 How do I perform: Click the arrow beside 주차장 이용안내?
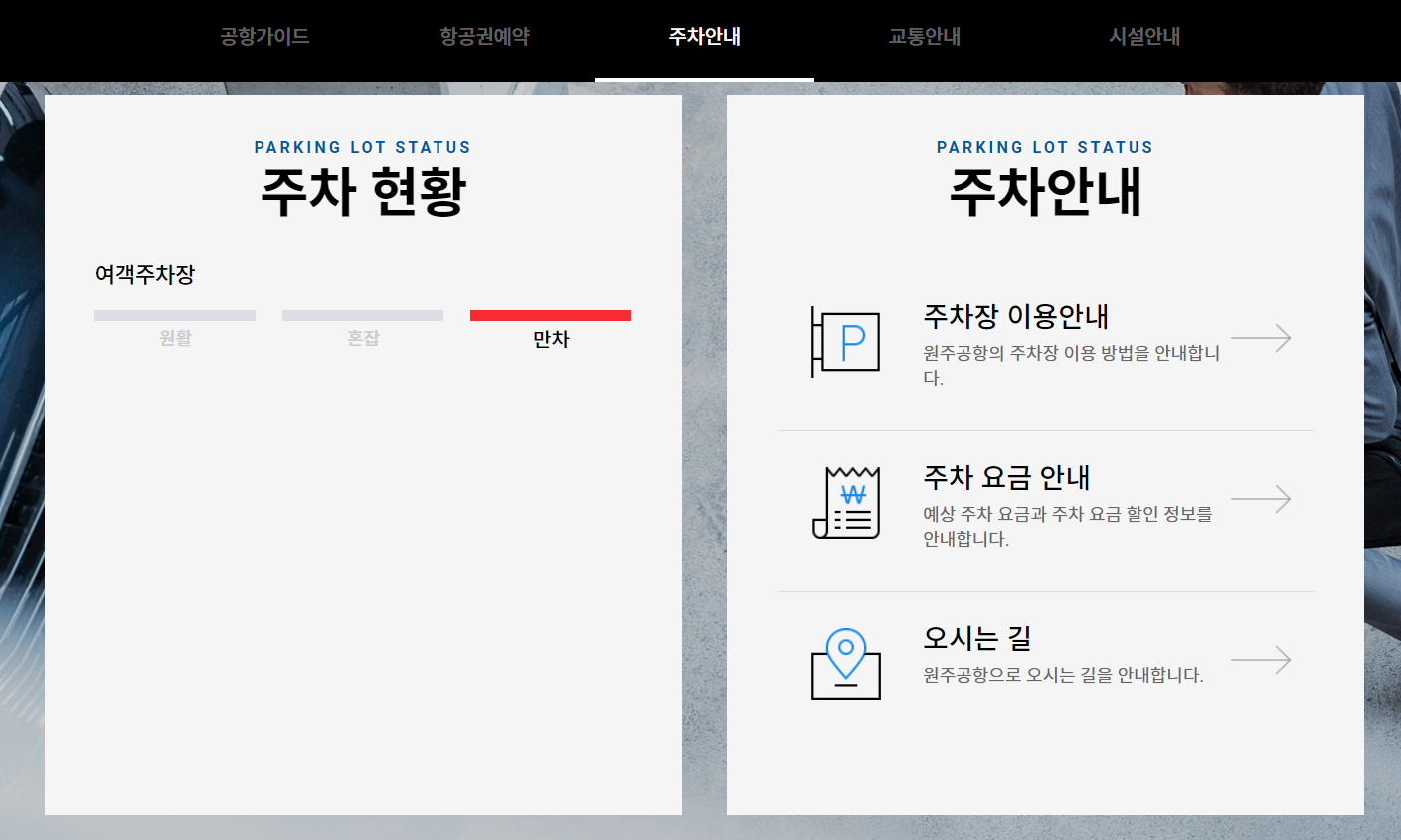(1261, 338)
